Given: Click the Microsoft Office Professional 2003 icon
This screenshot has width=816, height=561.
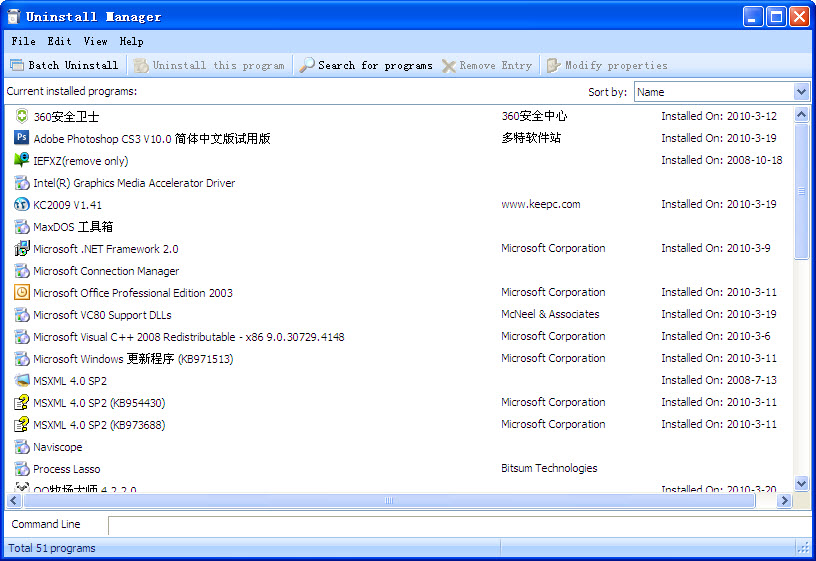Looking at the screenshot, I should click(x=21, y=292).
